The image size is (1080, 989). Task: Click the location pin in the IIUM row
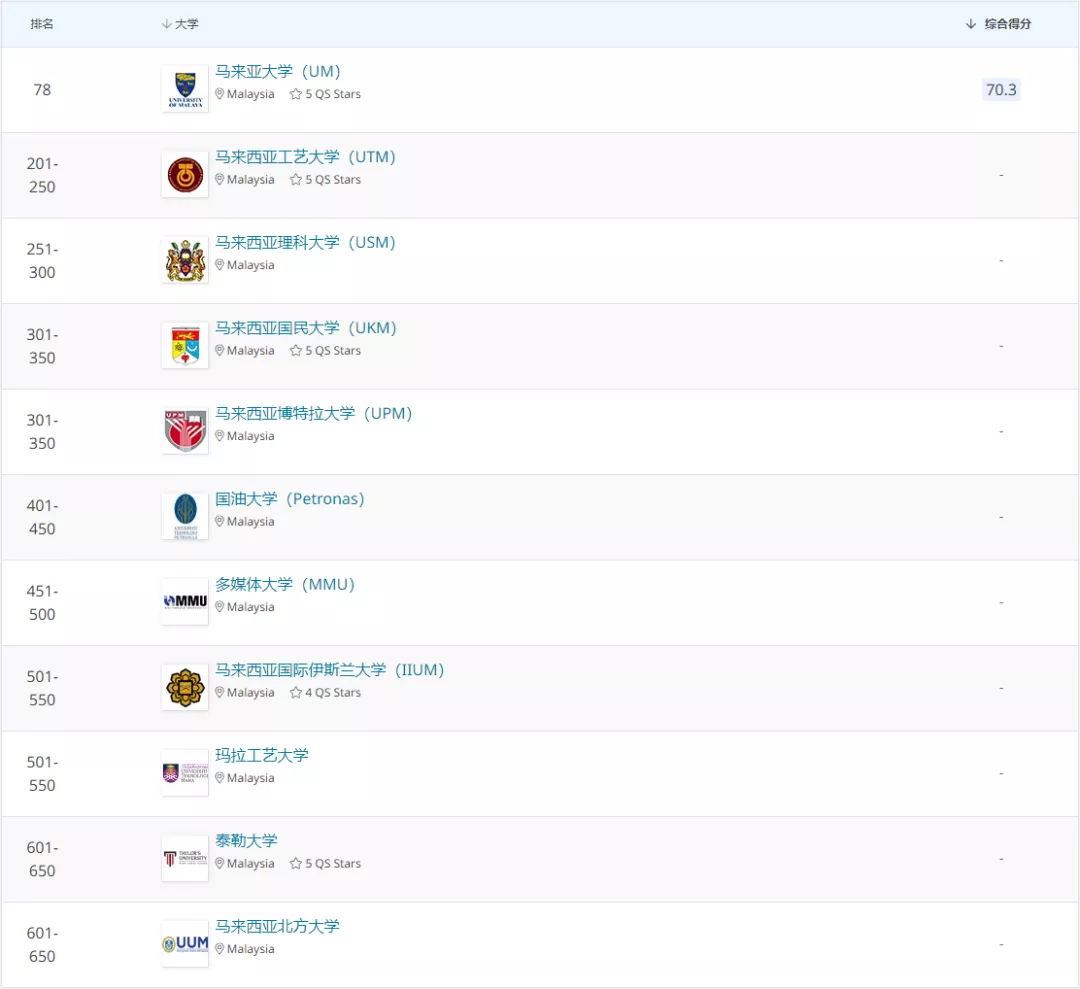220,692
